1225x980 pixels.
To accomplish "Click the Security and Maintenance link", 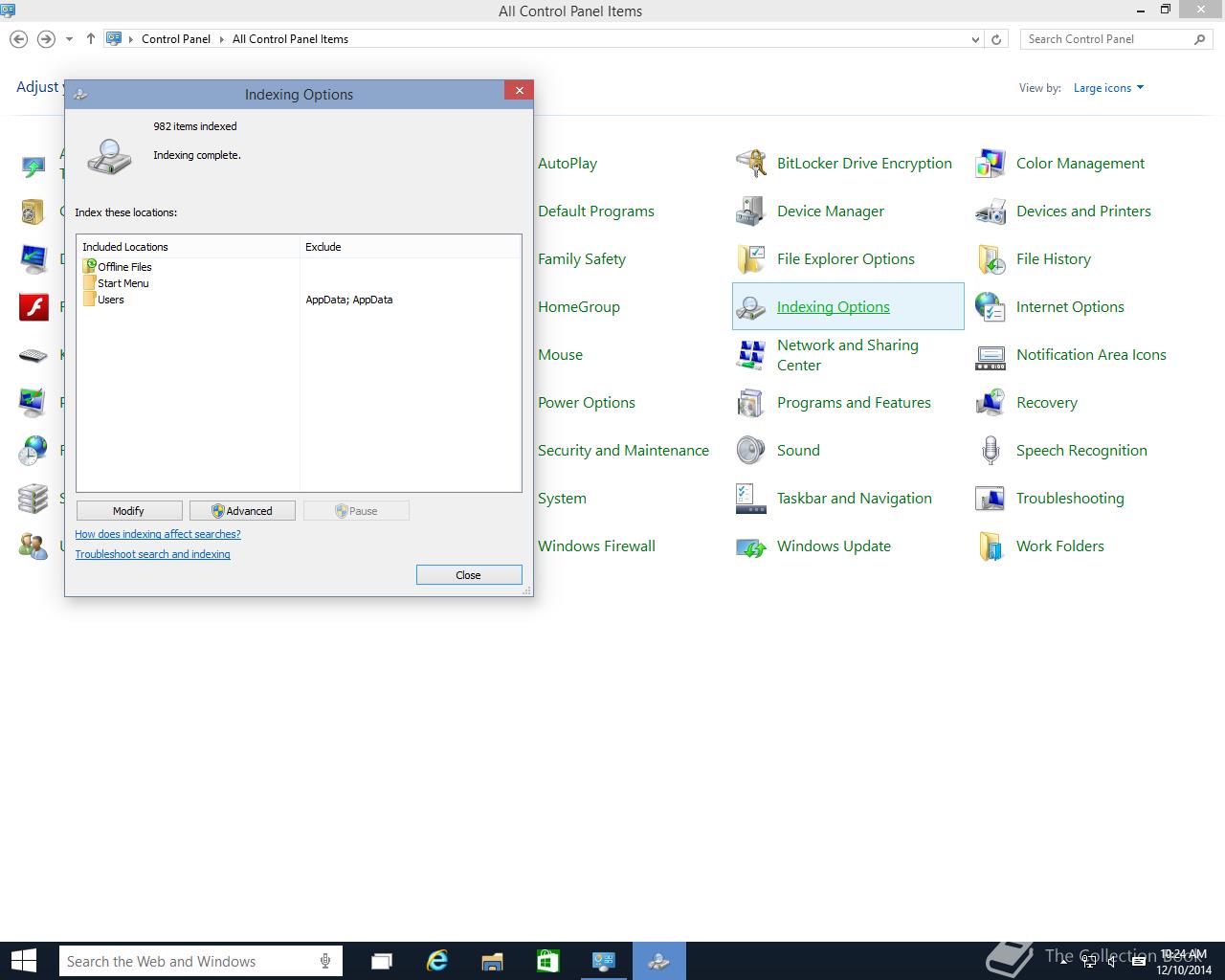I will coord(624,451).
